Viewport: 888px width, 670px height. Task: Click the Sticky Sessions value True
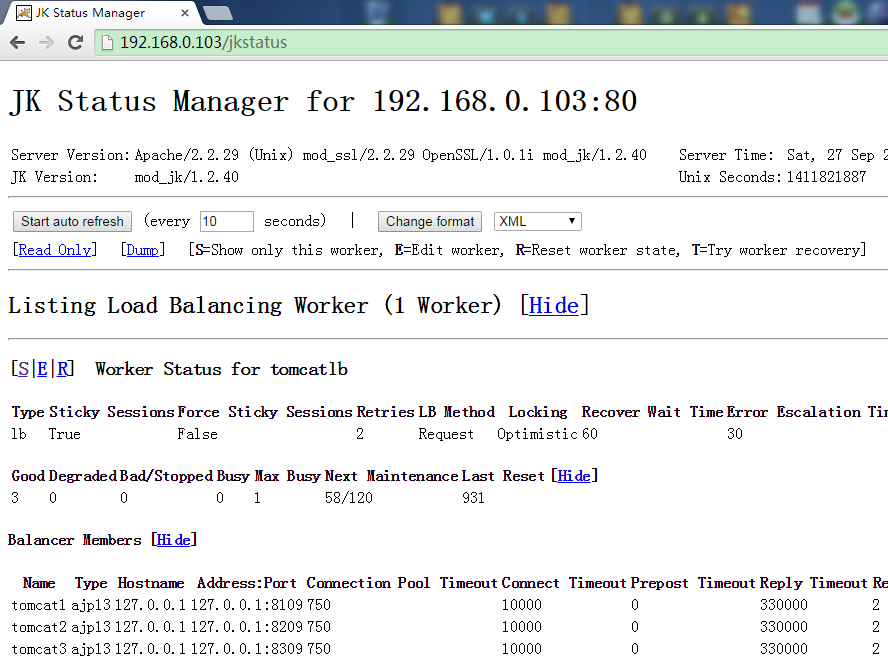point(65,434)
